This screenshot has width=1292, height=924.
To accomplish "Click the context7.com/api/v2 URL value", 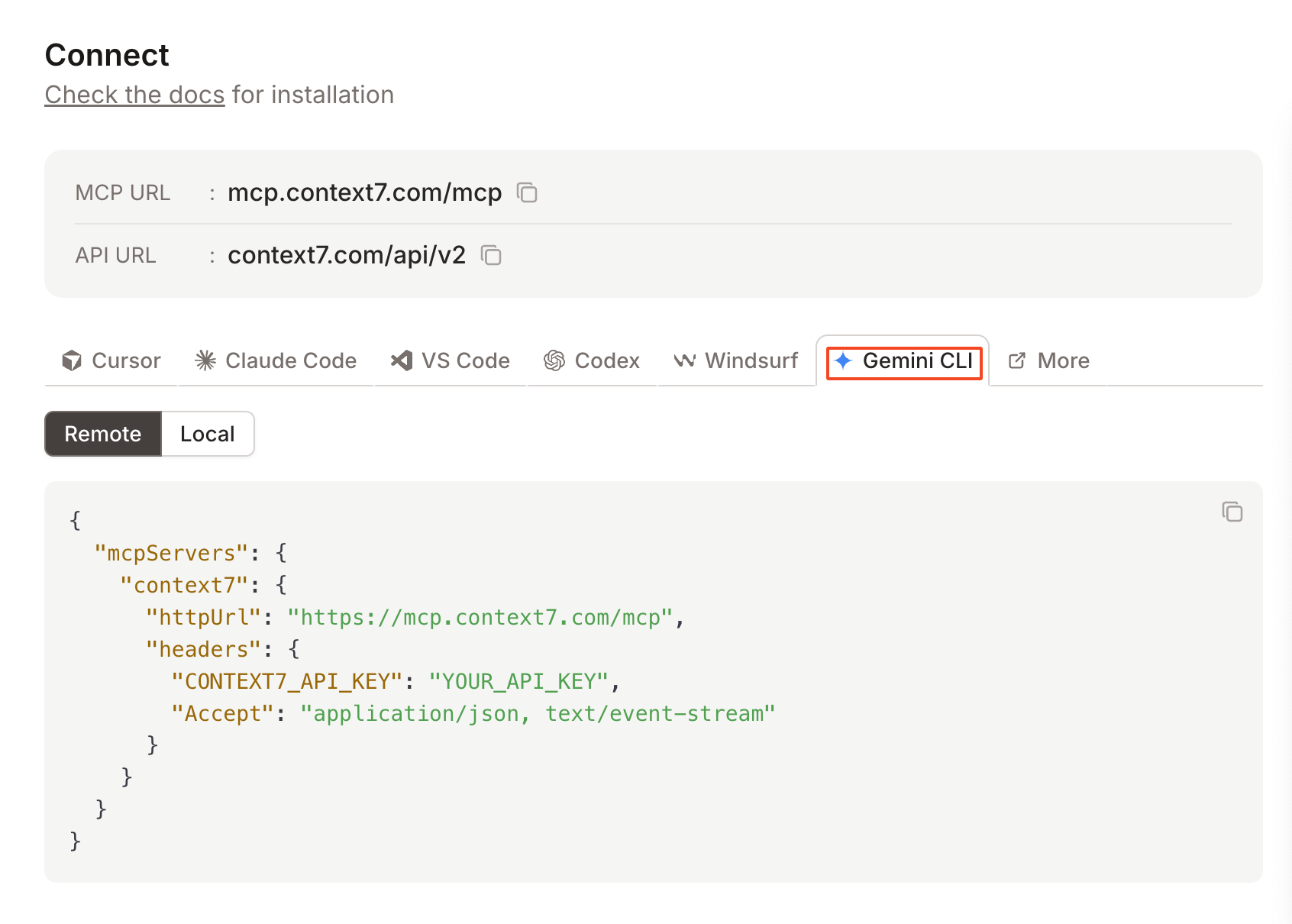I will [x=347, y=255].
